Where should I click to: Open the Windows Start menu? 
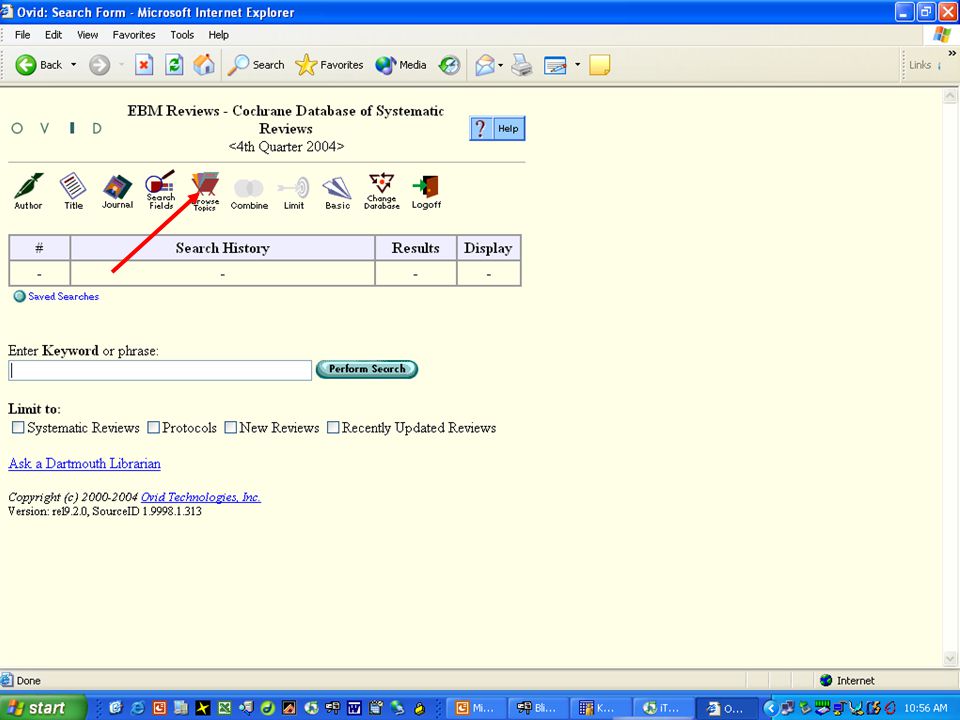point(43,708)
